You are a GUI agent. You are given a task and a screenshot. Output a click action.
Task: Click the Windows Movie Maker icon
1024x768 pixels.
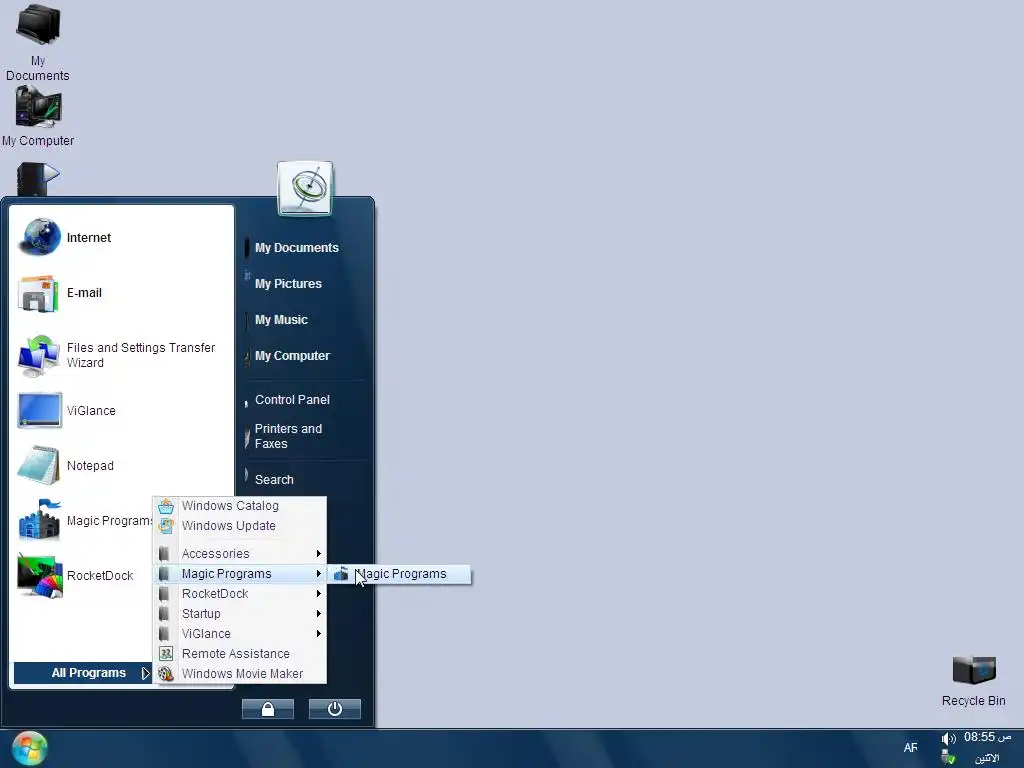coord(166,674)
